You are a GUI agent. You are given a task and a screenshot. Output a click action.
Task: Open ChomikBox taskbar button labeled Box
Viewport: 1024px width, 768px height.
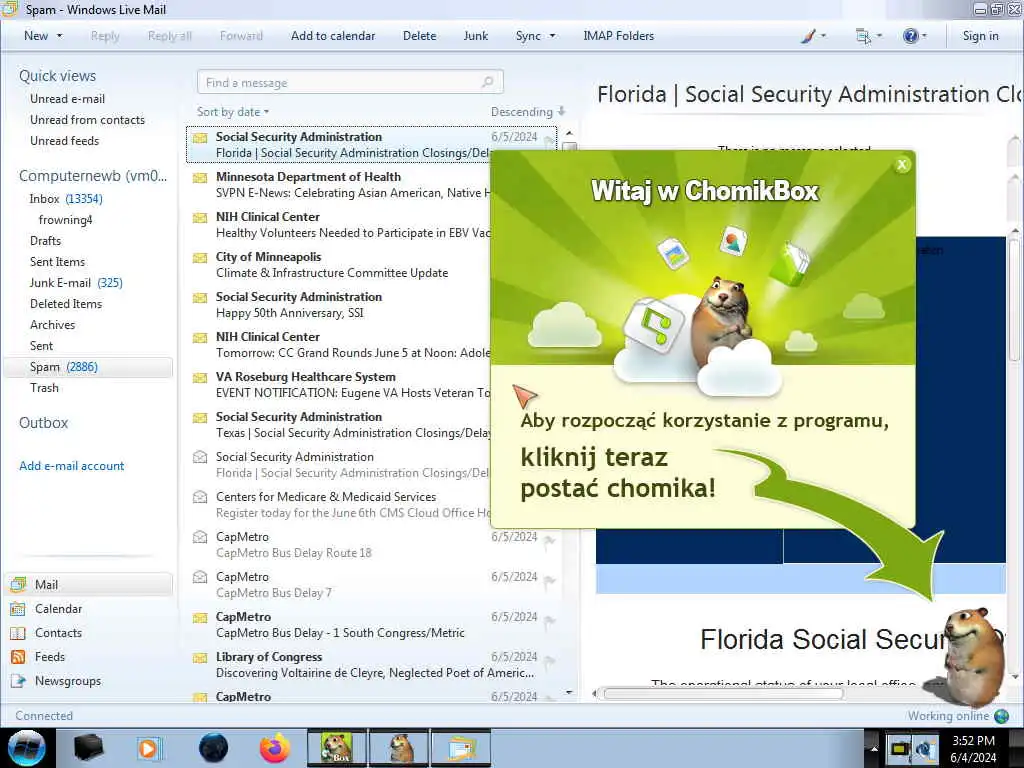tap(337, 748)
